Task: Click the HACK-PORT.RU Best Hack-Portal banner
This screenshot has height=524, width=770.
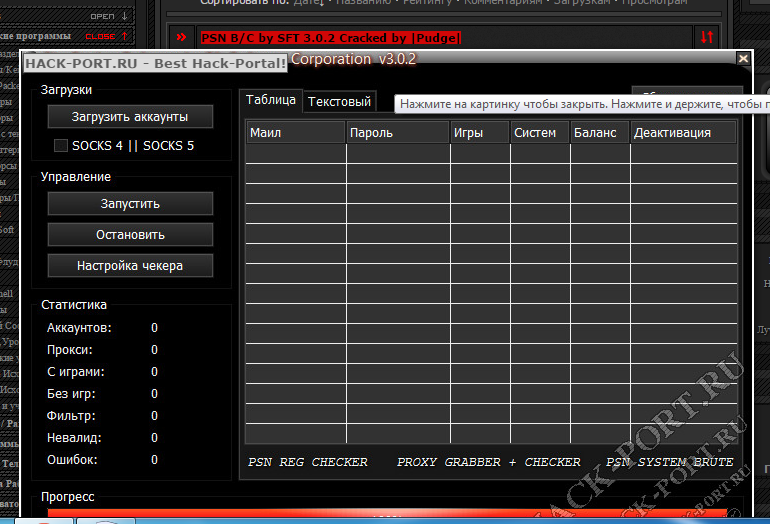Action: 155,63
